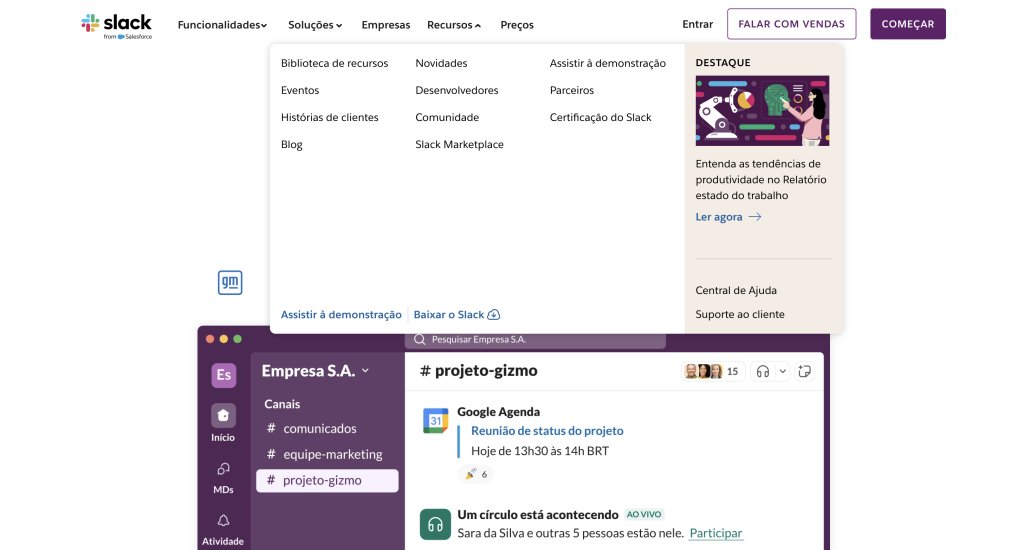Open Certificação do Slack entry
The image size is (1024, 550).
(601, 118)
